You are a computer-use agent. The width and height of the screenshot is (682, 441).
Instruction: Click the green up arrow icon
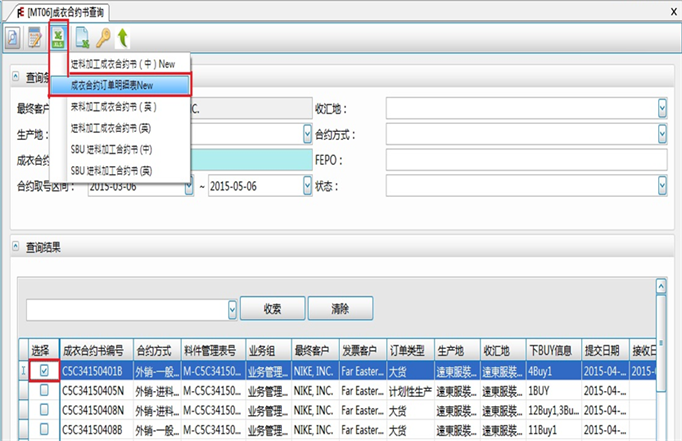coord(122,39)
